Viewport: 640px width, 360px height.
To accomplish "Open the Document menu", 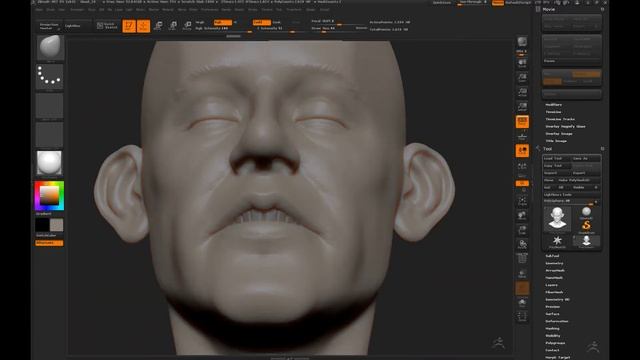I will 77,9.
